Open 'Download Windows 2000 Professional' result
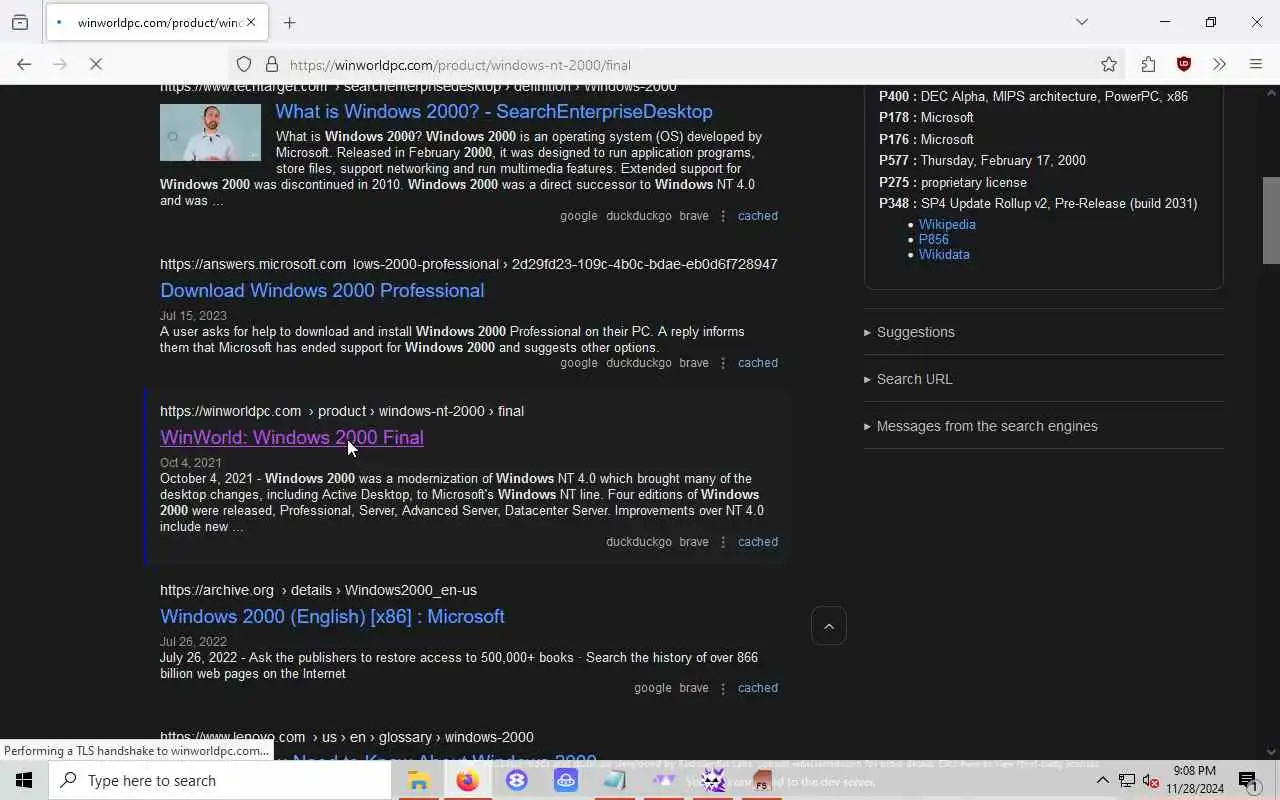Image resolution: width=1280 pixels, height=800 pixels. pyautogui.click(x=322, y=291)
